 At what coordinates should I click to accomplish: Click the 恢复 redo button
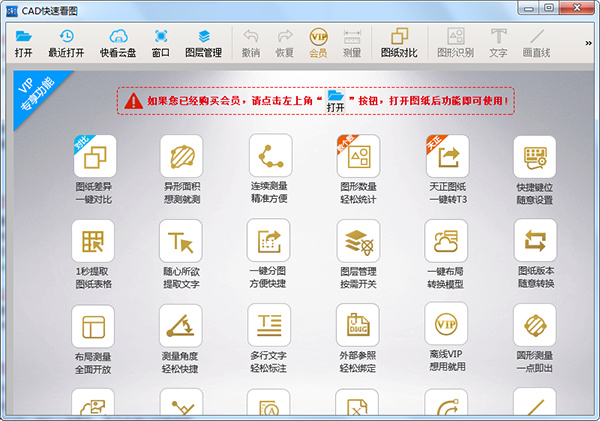tap(285, 44)
